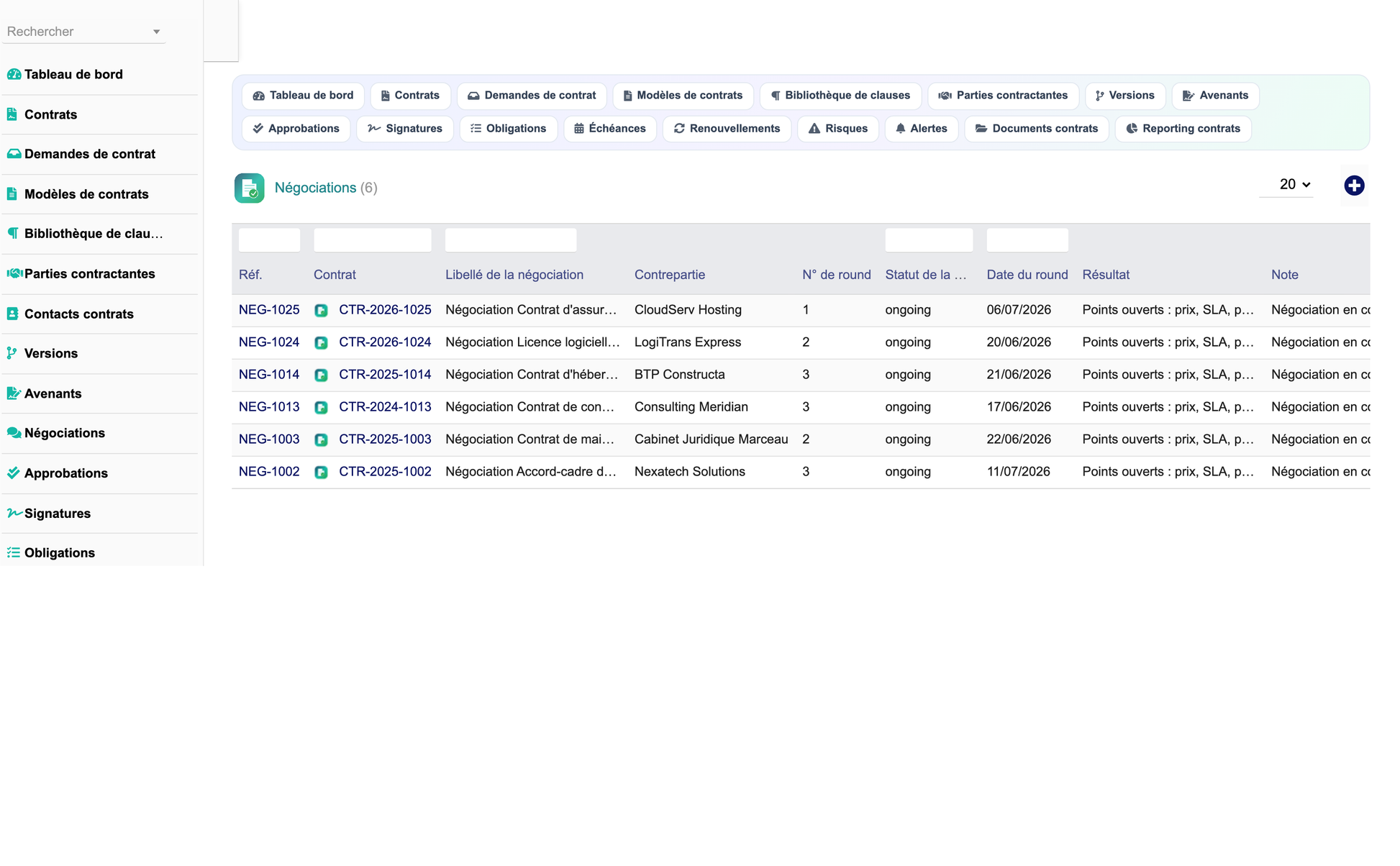The width and height of the screenshot is (1400, 866).
Task: Click the Contacts contrats sidebar icon
Action: pos(12,314)
